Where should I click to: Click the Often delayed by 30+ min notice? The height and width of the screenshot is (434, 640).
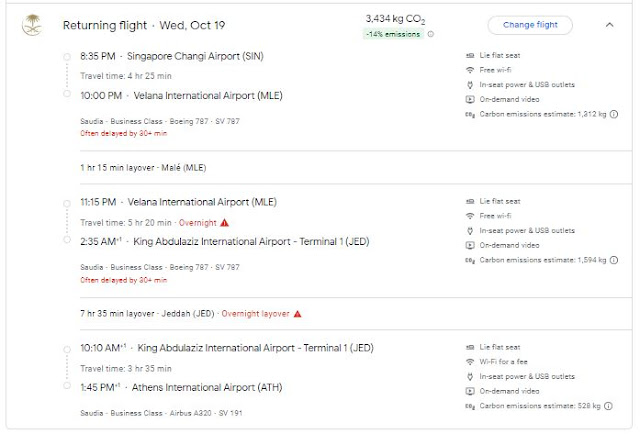[x=123, y=133]
